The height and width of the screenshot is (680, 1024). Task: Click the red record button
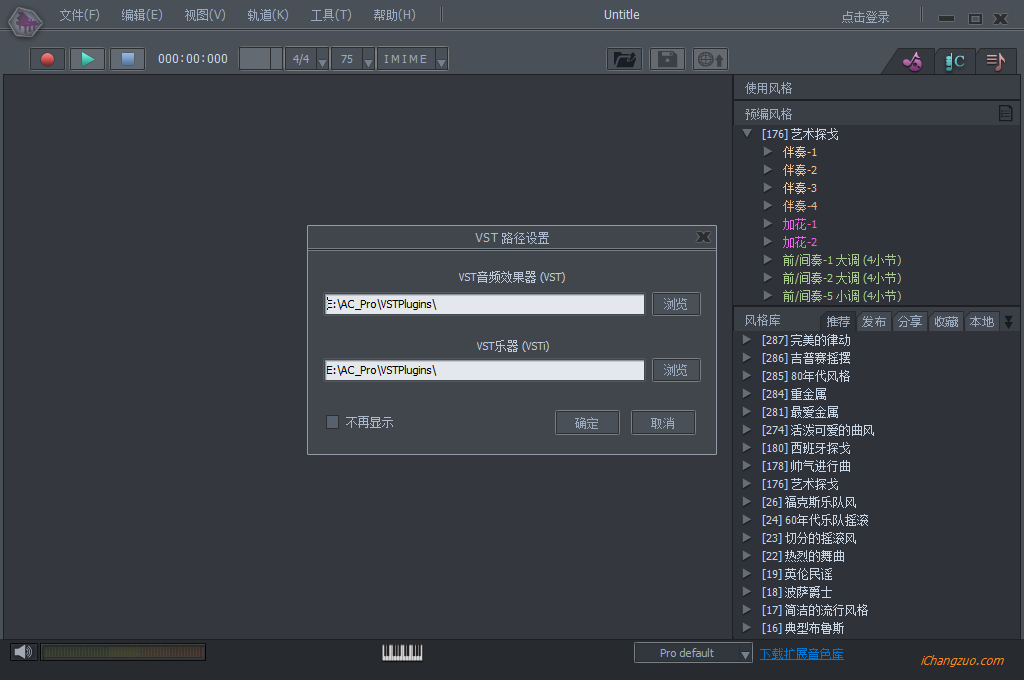click(x=45, y=58)
